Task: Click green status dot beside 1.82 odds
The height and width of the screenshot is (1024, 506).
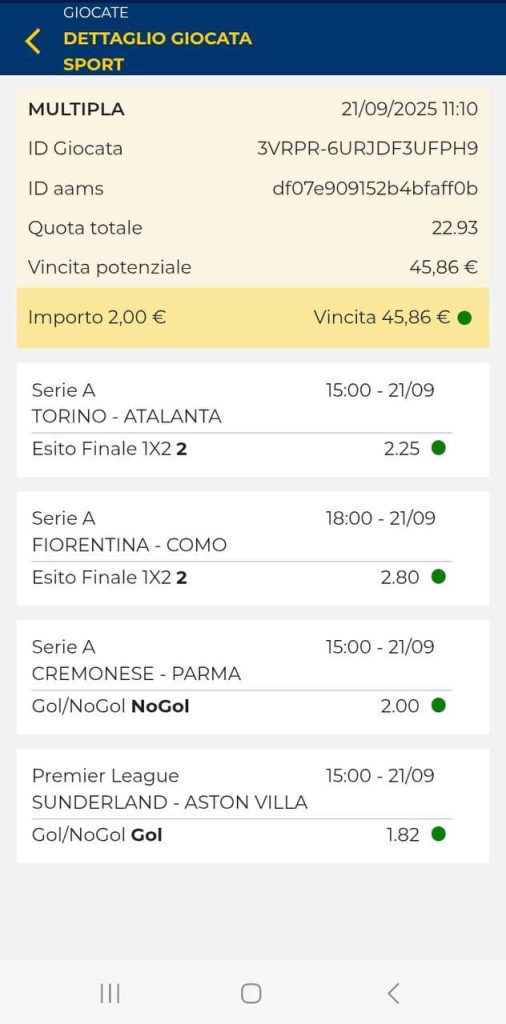Action: (439, 834)
